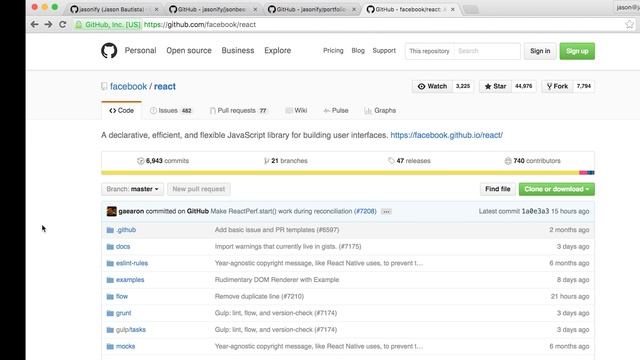
Task: Switch to the Code tab
Action: (x=122, y=111)
